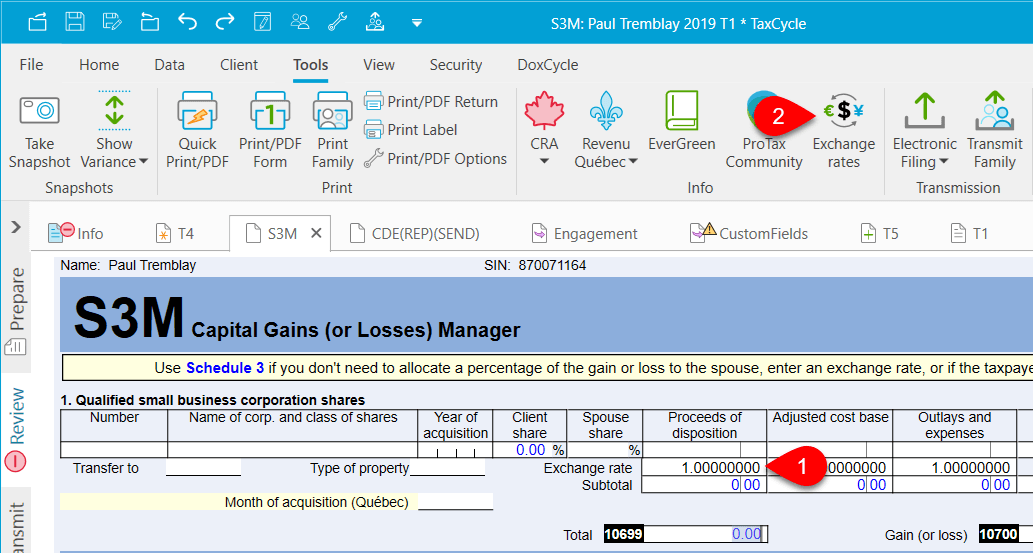Screen dimensions: 1033x553
Task: Undo the last action
Action: pyautogui.click(x=187, y=23)
